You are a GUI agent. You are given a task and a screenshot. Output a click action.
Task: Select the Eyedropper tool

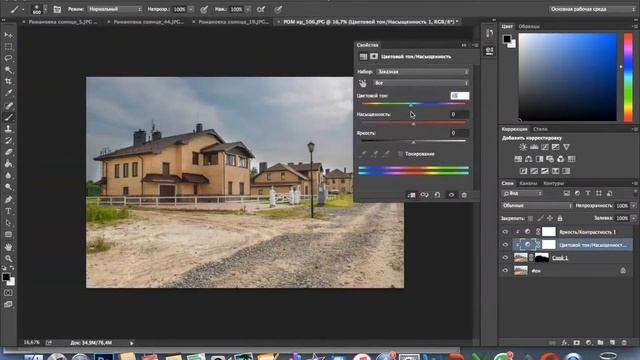8,93
